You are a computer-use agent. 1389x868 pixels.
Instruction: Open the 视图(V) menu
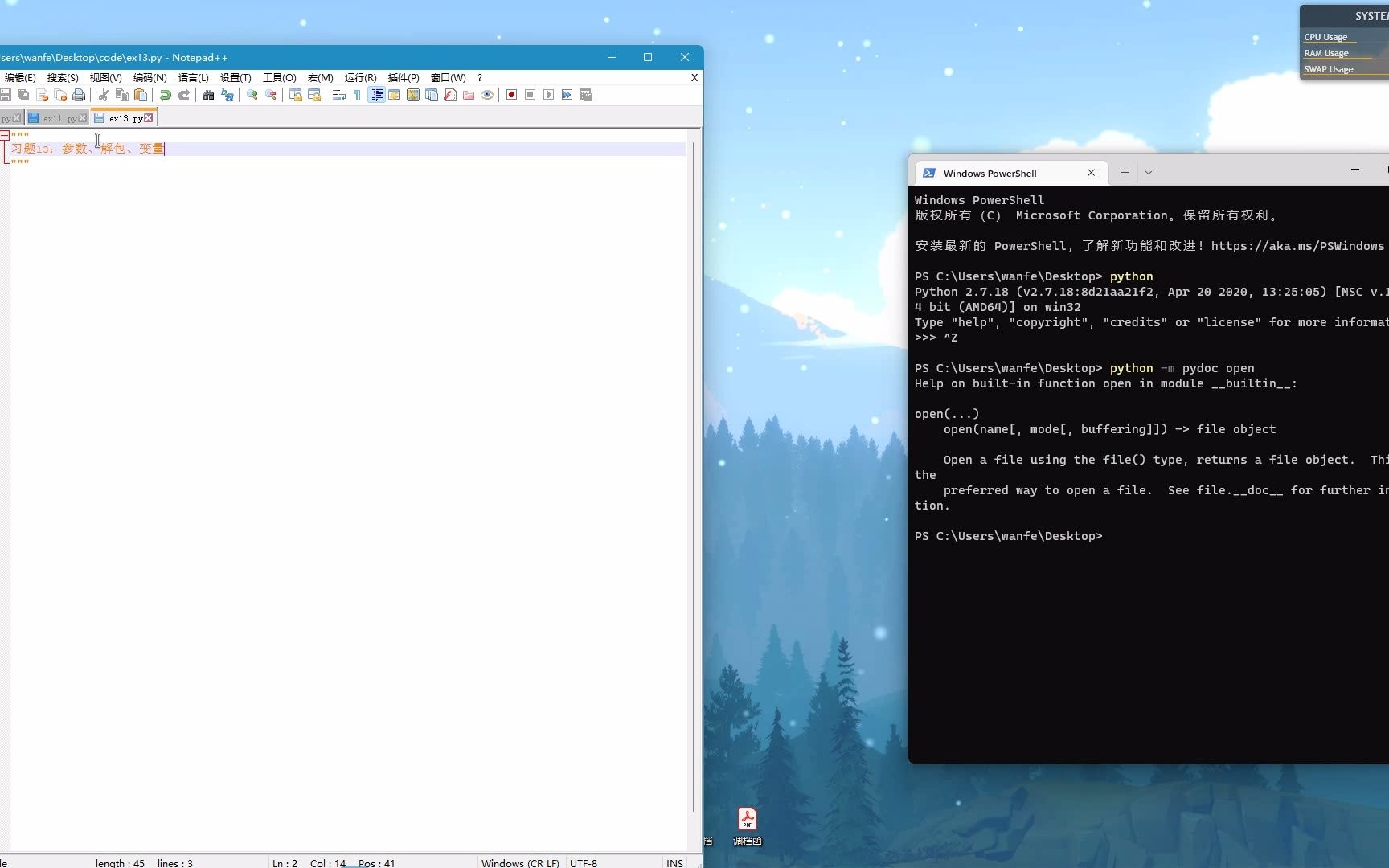click(105, 78)
